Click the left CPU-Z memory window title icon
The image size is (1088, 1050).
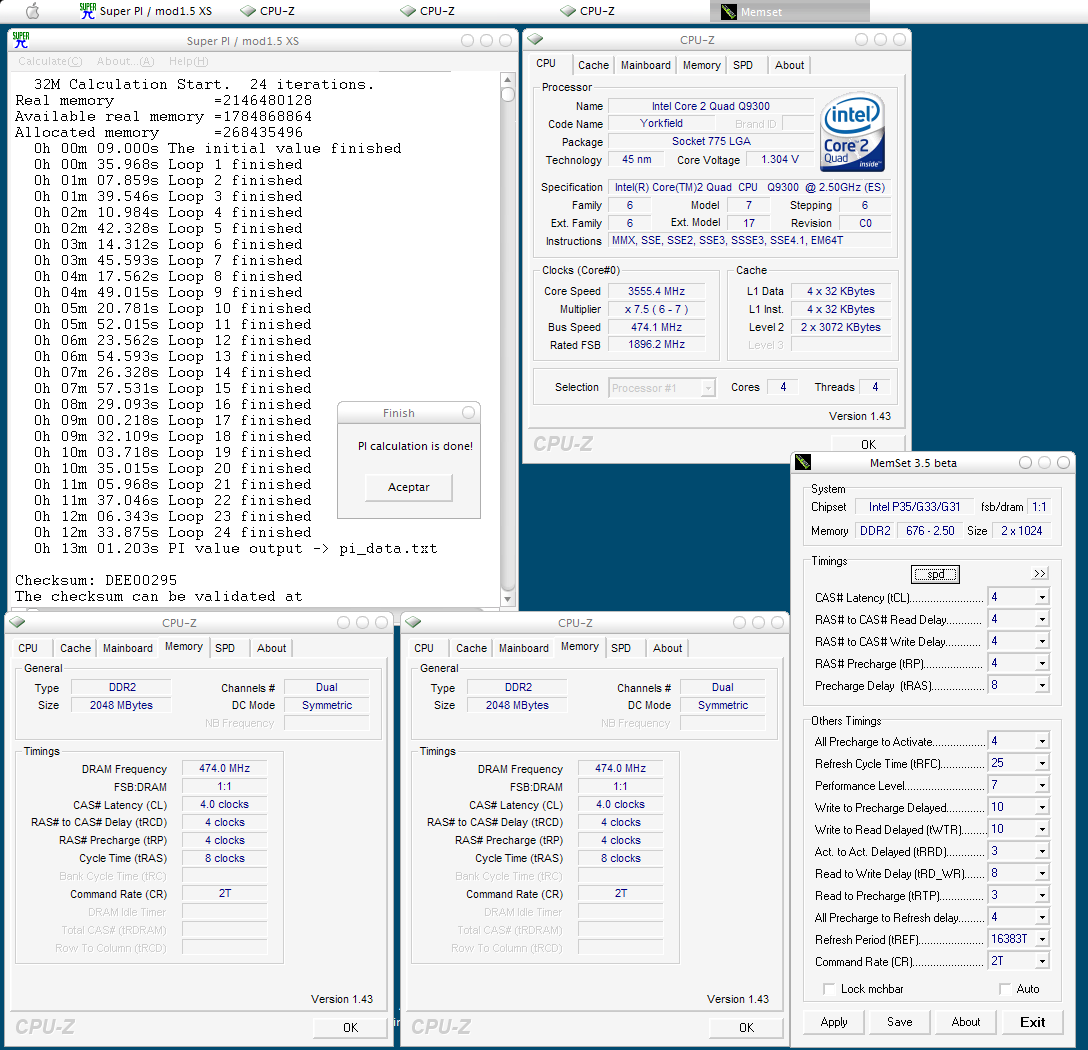(x=17, y=623)
